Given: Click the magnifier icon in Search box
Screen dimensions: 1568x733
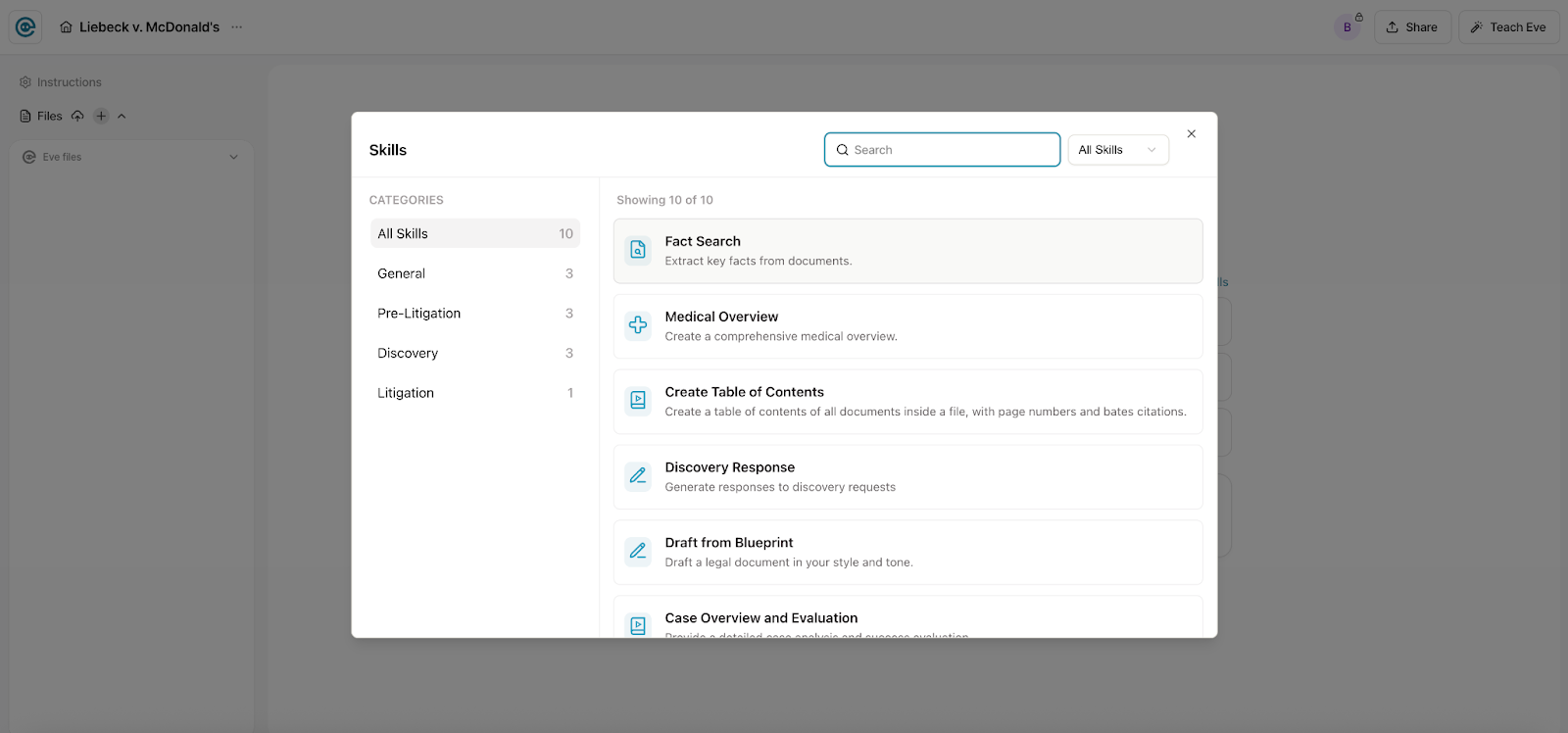Looking at the screenshot, I should [842, 150].
